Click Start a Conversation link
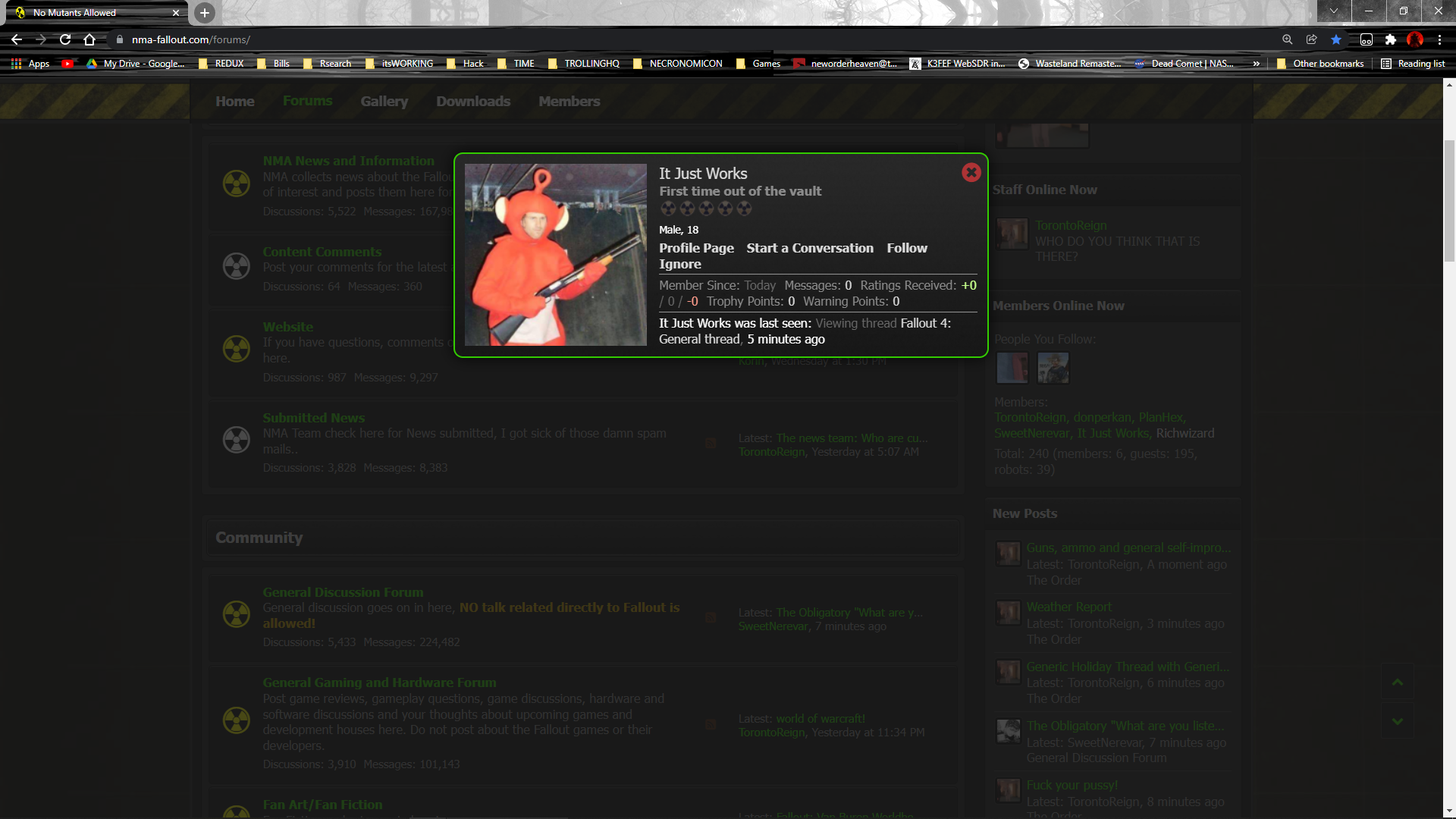 tap(810, 248)
